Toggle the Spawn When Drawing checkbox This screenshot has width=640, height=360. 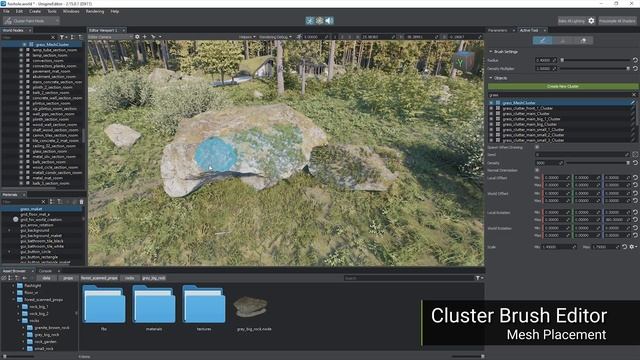537,147
